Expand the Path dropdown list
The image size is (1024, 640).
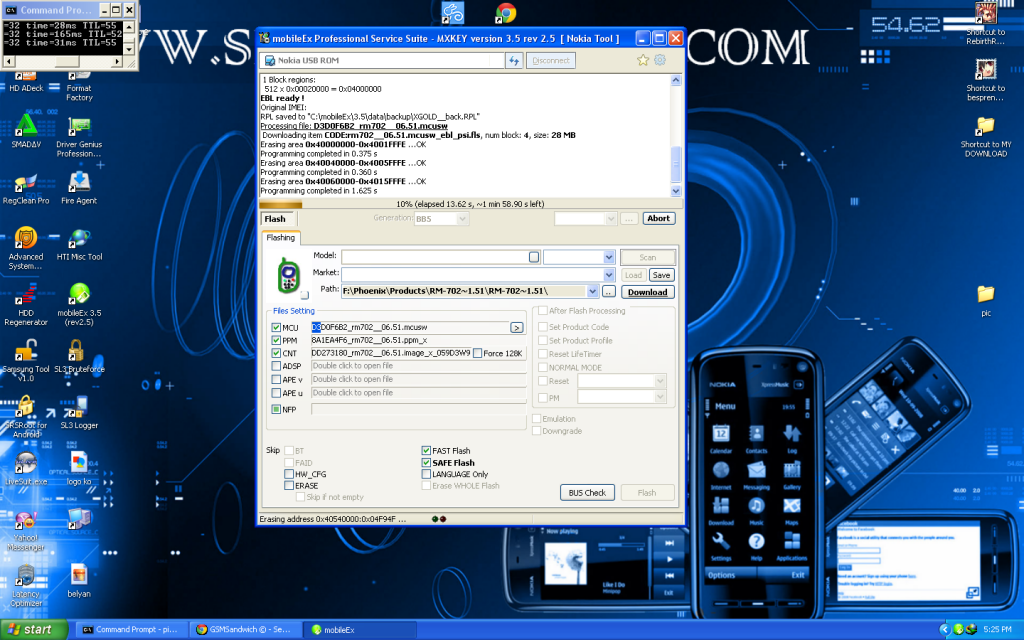click(609, 292)
